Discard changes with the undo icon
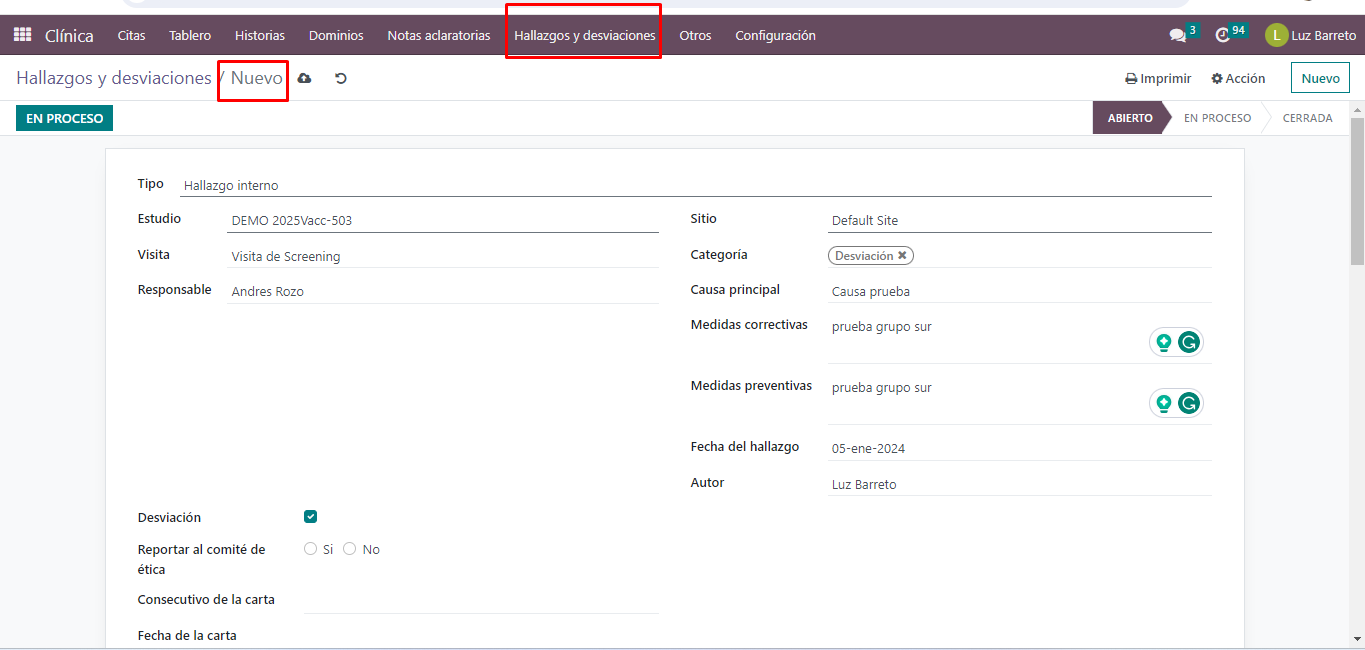 click(341, 78)
